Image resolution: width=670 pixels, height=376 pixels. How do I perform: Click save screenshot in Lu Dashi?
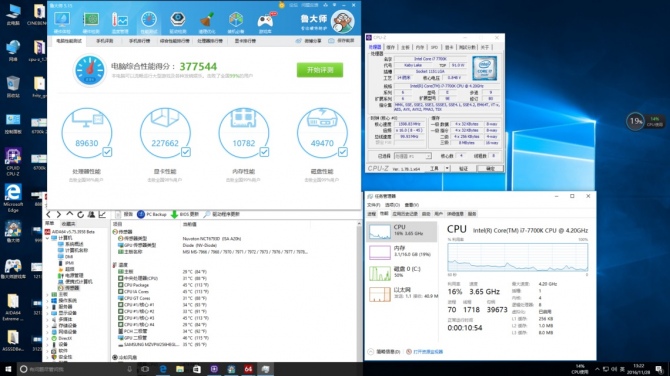341,41
